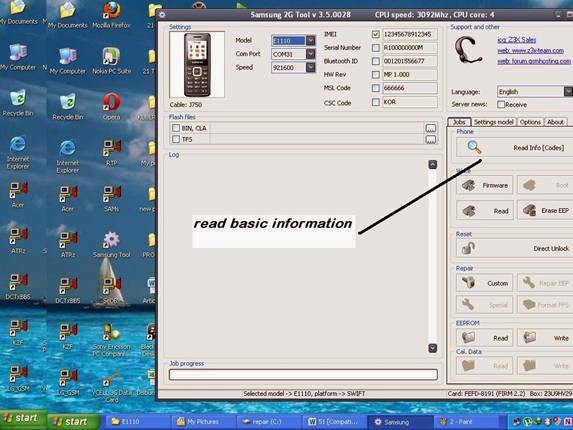Open the Opera desktop icon
This screenshot has width=573, height=430.
(x=111, y=106)
